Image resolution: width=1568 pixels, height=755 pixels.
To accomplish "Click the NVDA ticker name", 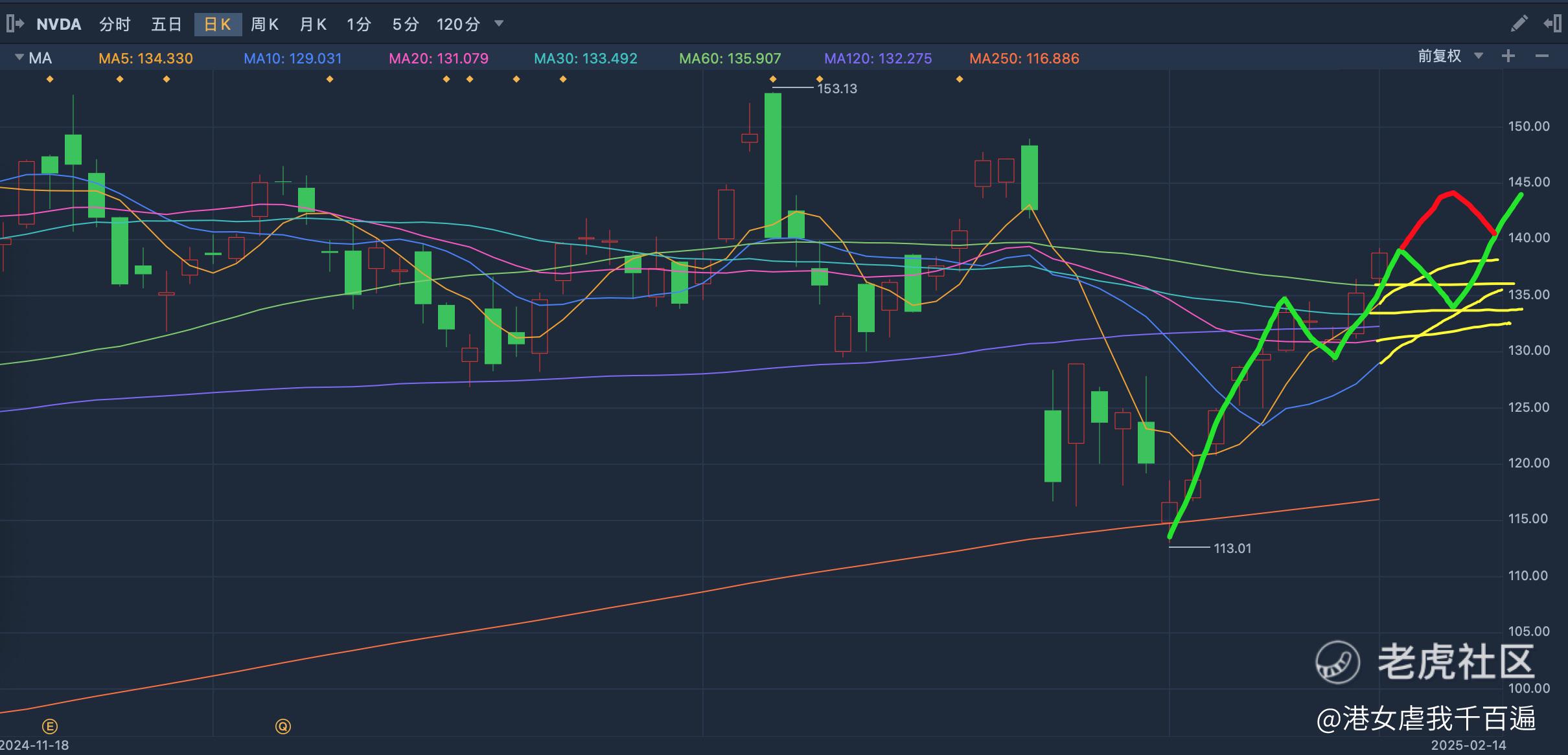I will (x=58, y=25).
